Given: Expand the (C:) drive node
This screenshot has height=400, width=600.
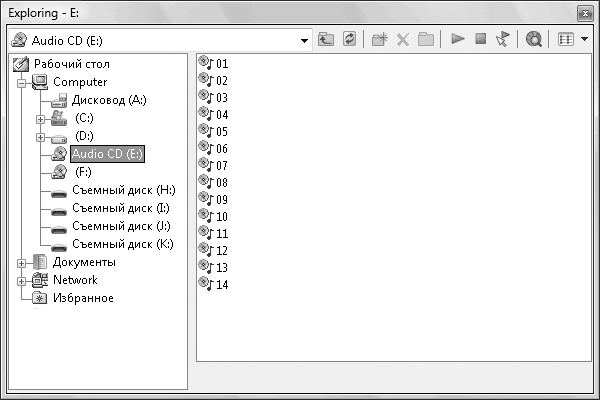Looking at the screenshot, I should click(x=41, y=118).
